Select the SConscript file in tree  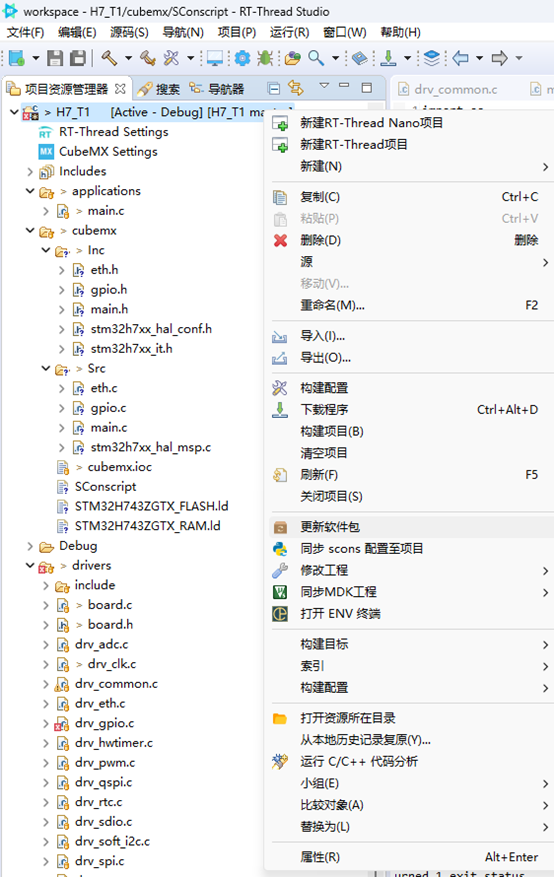pyautogui.click(x=105, y=487)
